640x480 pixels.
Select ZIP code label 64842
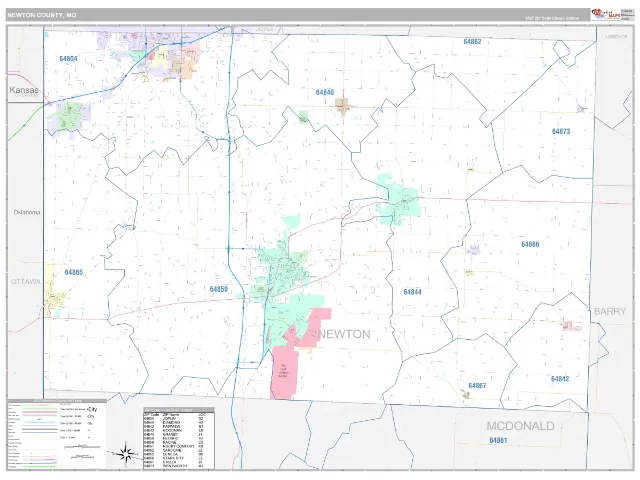(560, 379)
